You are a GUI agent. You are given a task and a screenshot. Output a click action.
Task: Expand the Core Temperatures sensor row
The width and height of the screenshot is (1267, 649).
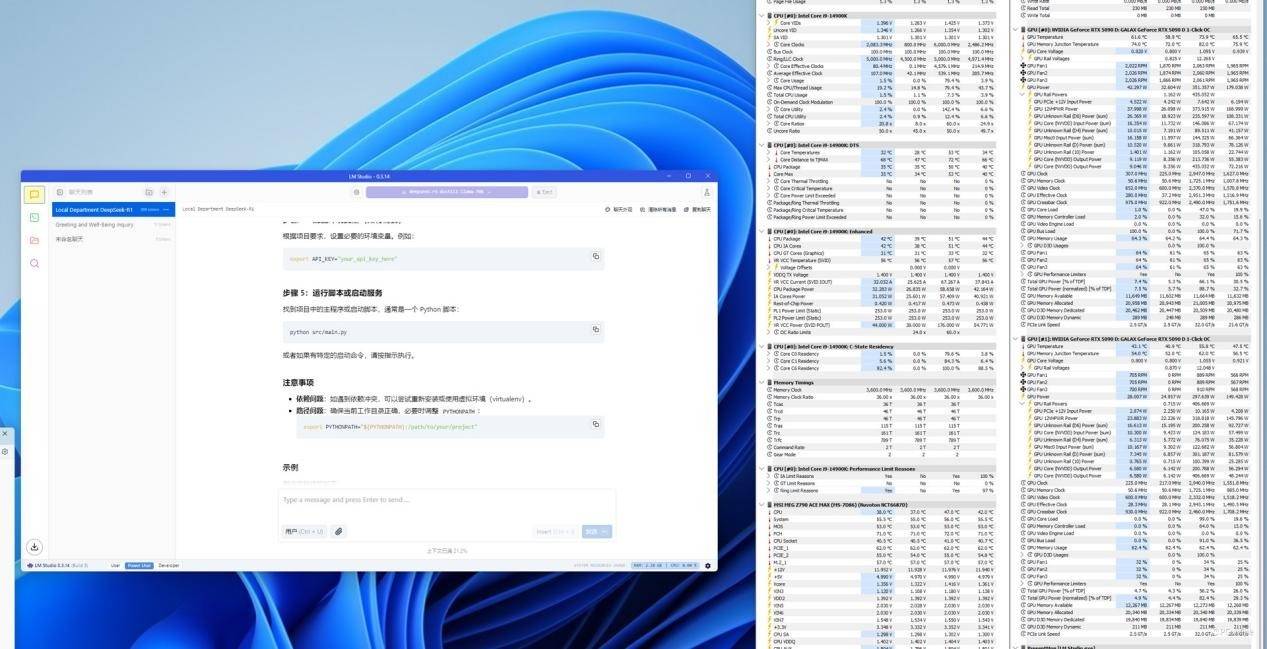(x=769, y=152)
